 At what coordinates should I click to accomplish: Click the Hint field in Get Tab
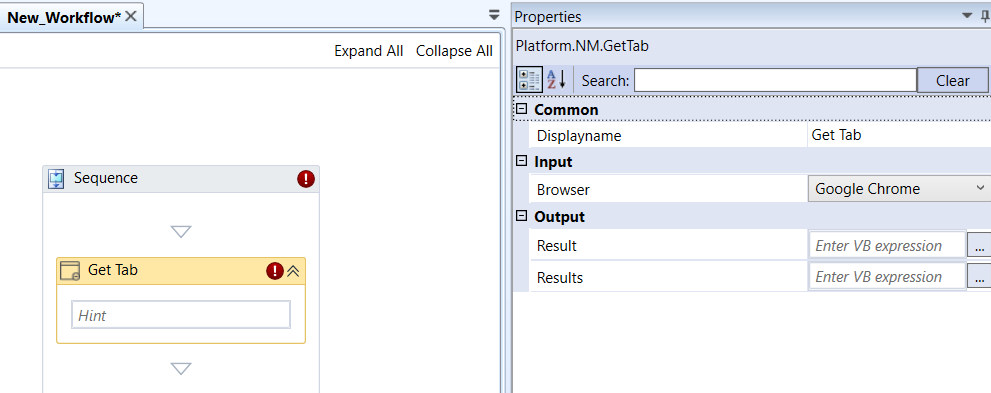click(x=181, y=315)
